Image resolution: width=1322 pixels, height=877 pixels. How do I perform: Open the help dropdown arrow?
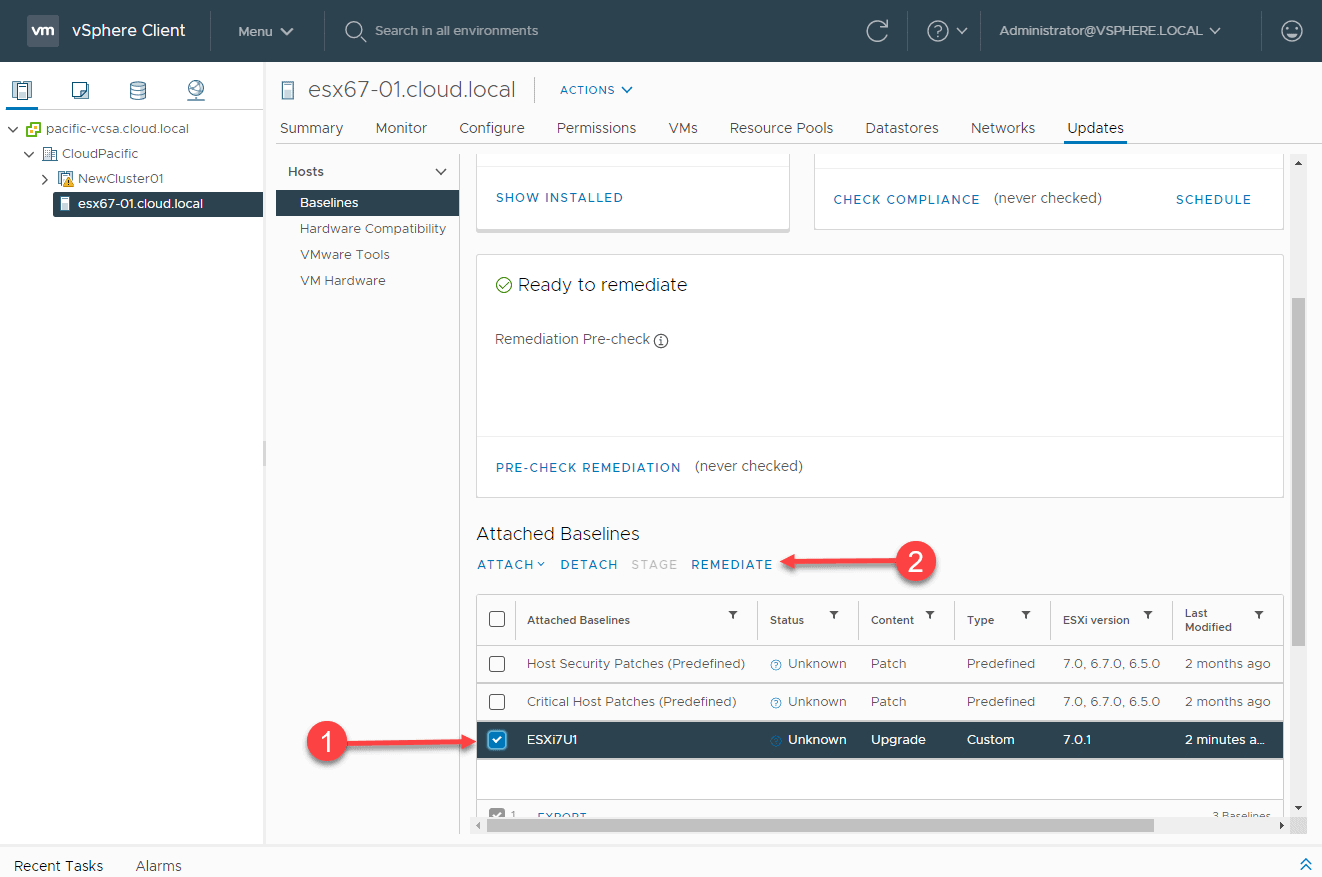(962, 31)
